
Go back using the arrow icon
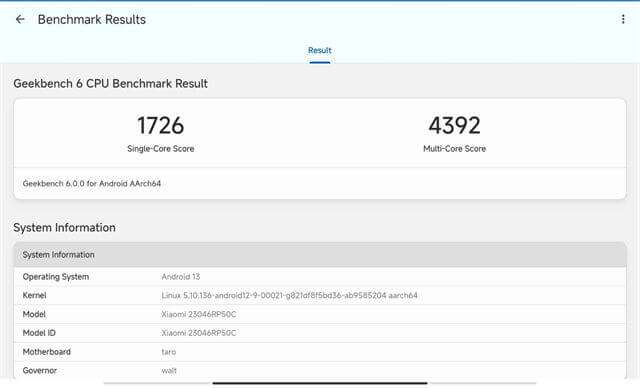coord(20,19)
